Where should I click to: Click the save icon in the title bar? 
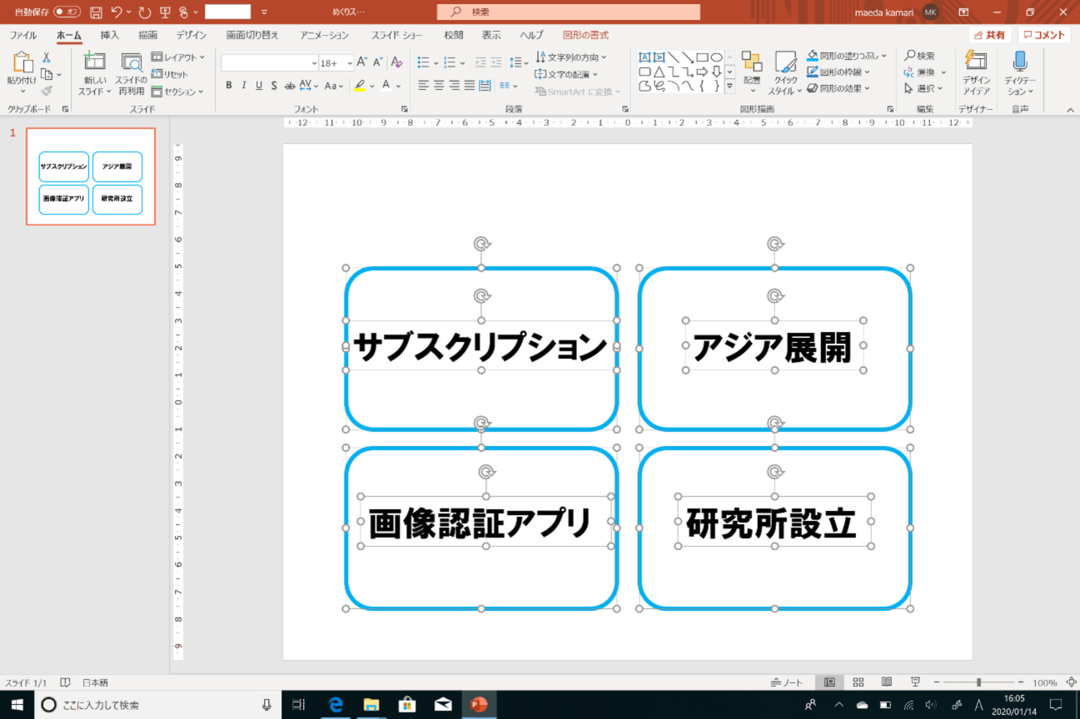[x=96, y=12]
